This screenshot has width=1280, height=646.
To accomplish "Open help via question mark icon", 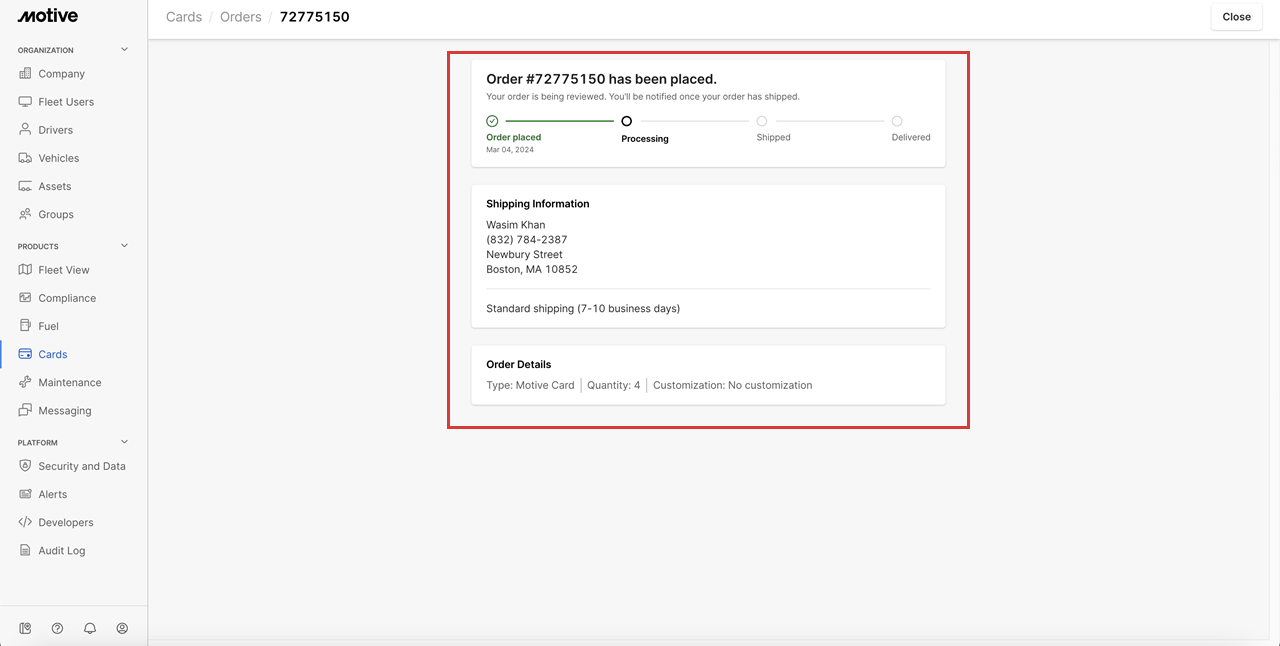I will [x=58, y=628].
